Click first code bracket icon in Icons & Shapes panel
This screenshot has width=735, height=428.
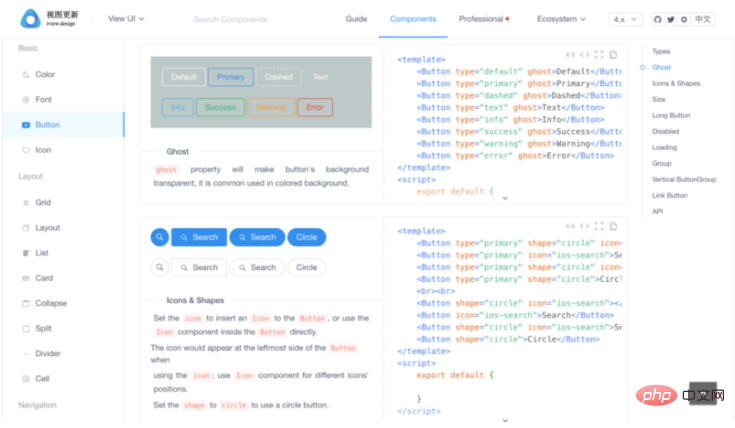coord(570,226)
